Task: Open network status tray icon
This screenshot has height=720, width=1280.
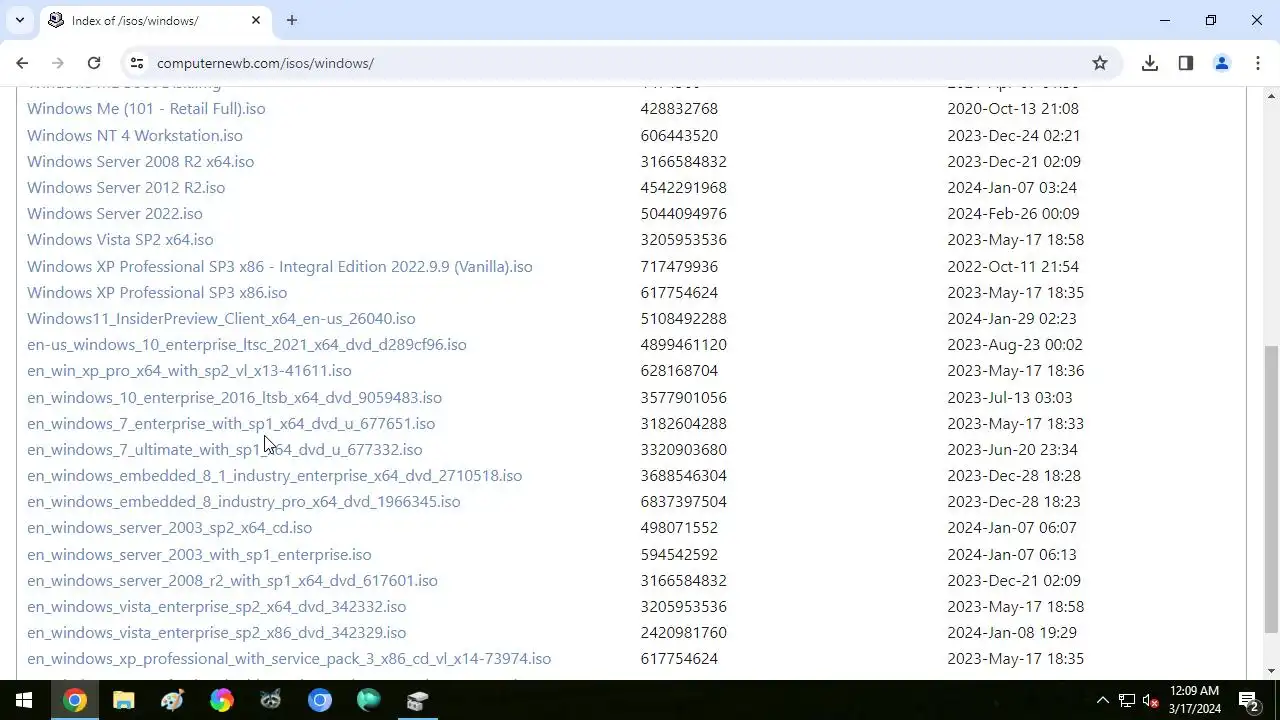Action: click(1127, 700)
